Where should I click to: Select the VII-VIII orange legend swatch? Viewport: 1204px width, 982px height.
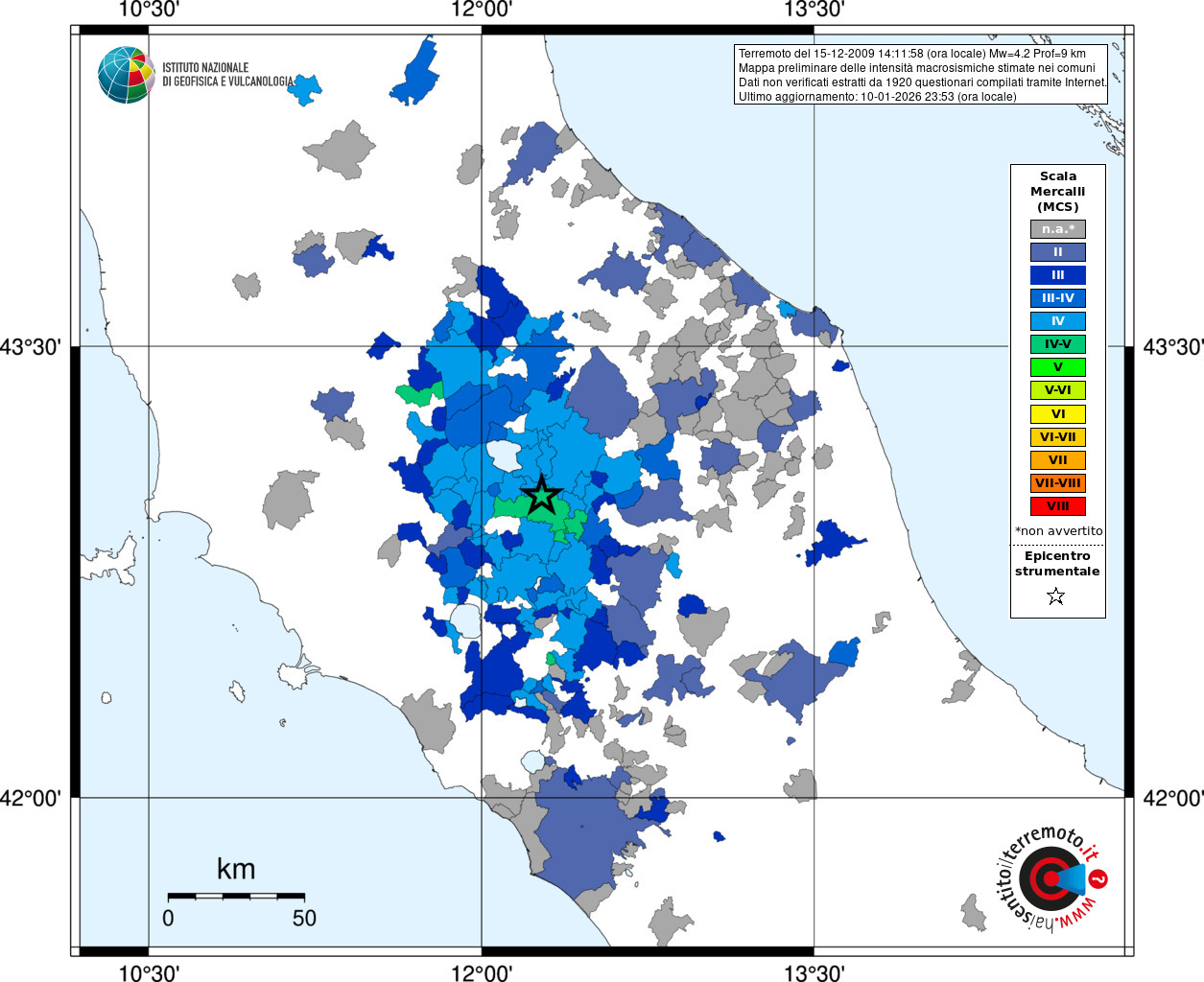click(1058, 483)
